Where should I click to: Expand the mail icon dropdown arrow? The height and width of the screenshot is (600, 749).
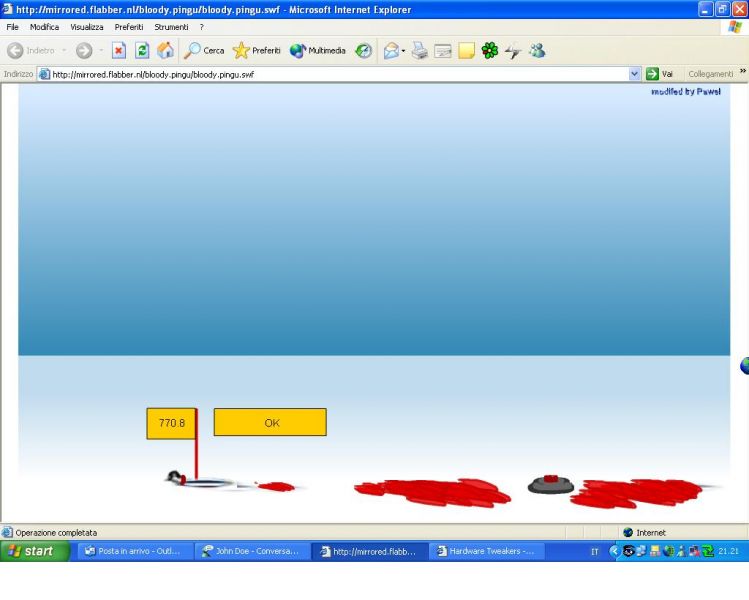click(x=404, y=51)
